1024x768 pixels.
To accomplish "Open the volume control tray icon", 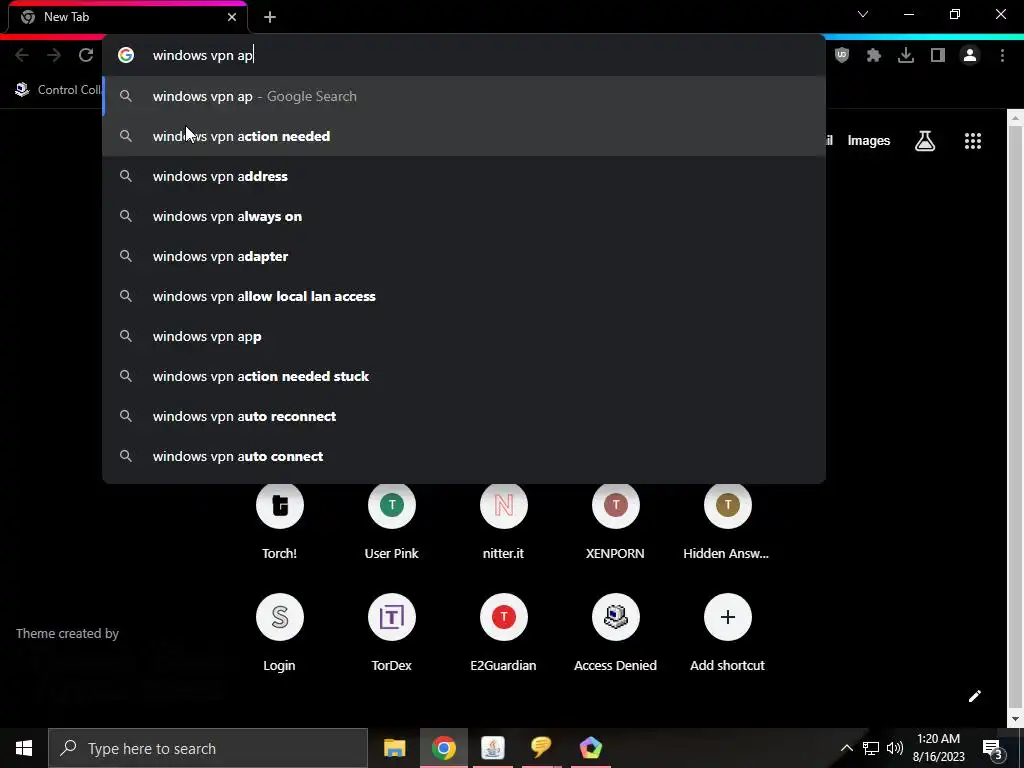I will (x=895, y=748).
